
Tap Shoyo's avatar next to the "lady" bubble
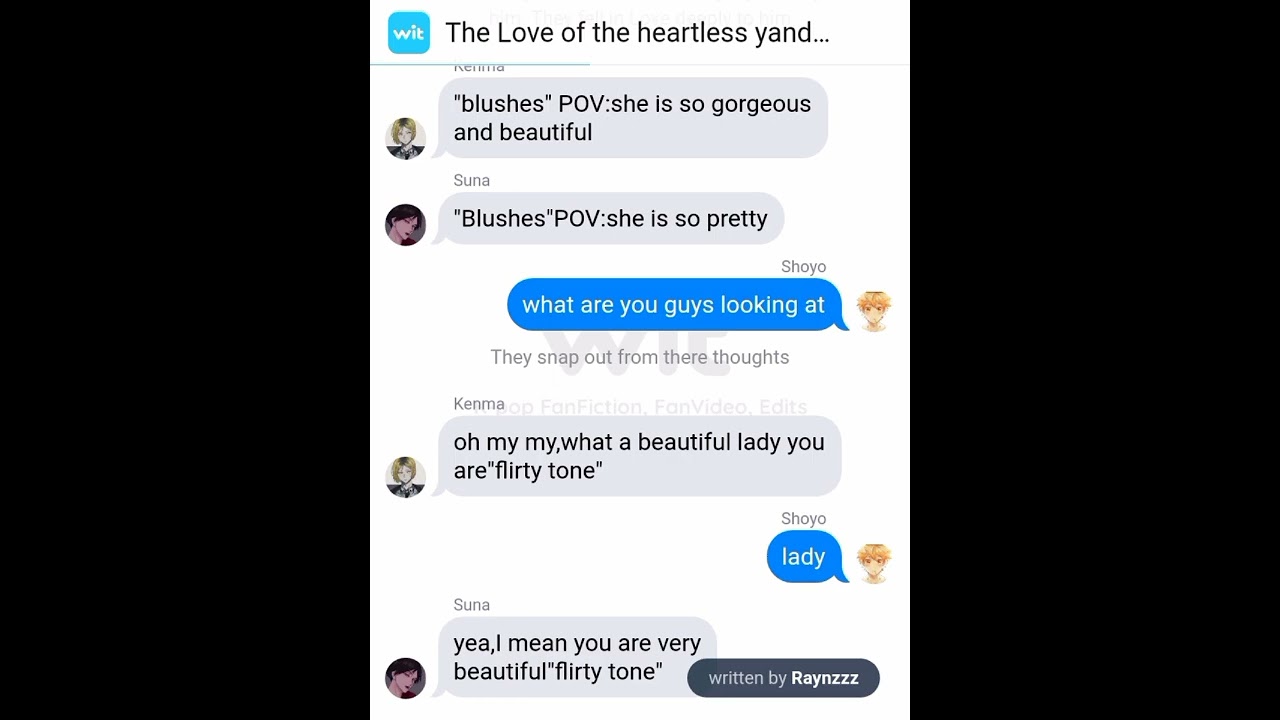pyautogui.click(x=874, y=563)
